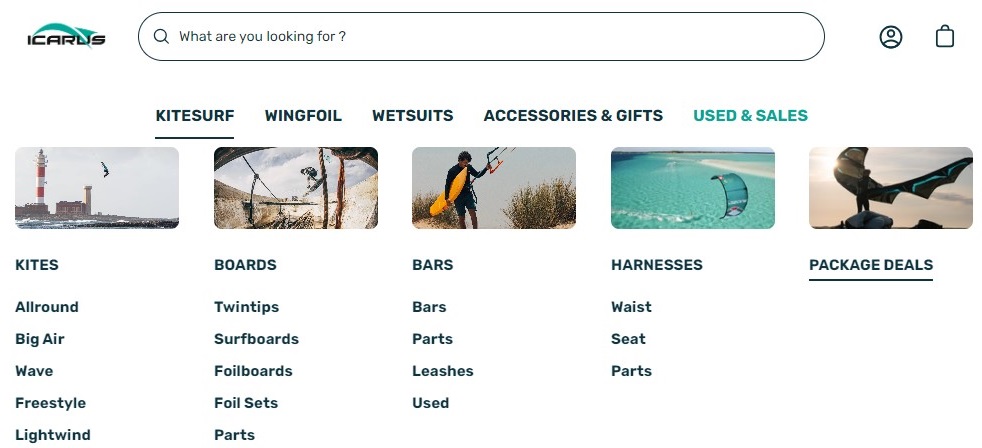Open the shopping bag cart icon
The image size is (982, 448).
[945, 37]
